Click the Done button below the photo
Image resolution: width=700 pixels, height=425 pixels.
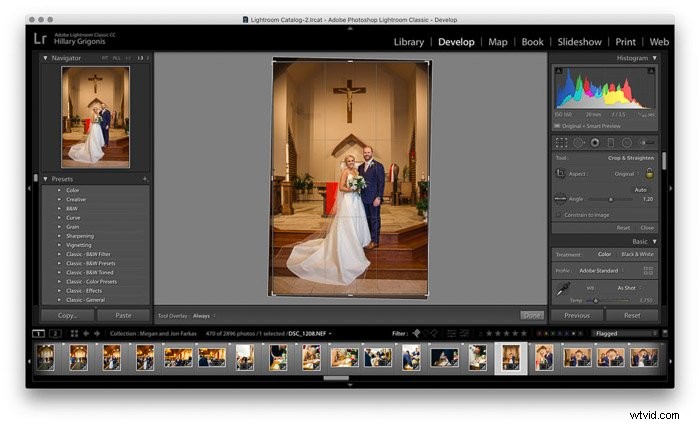point(532,315)
